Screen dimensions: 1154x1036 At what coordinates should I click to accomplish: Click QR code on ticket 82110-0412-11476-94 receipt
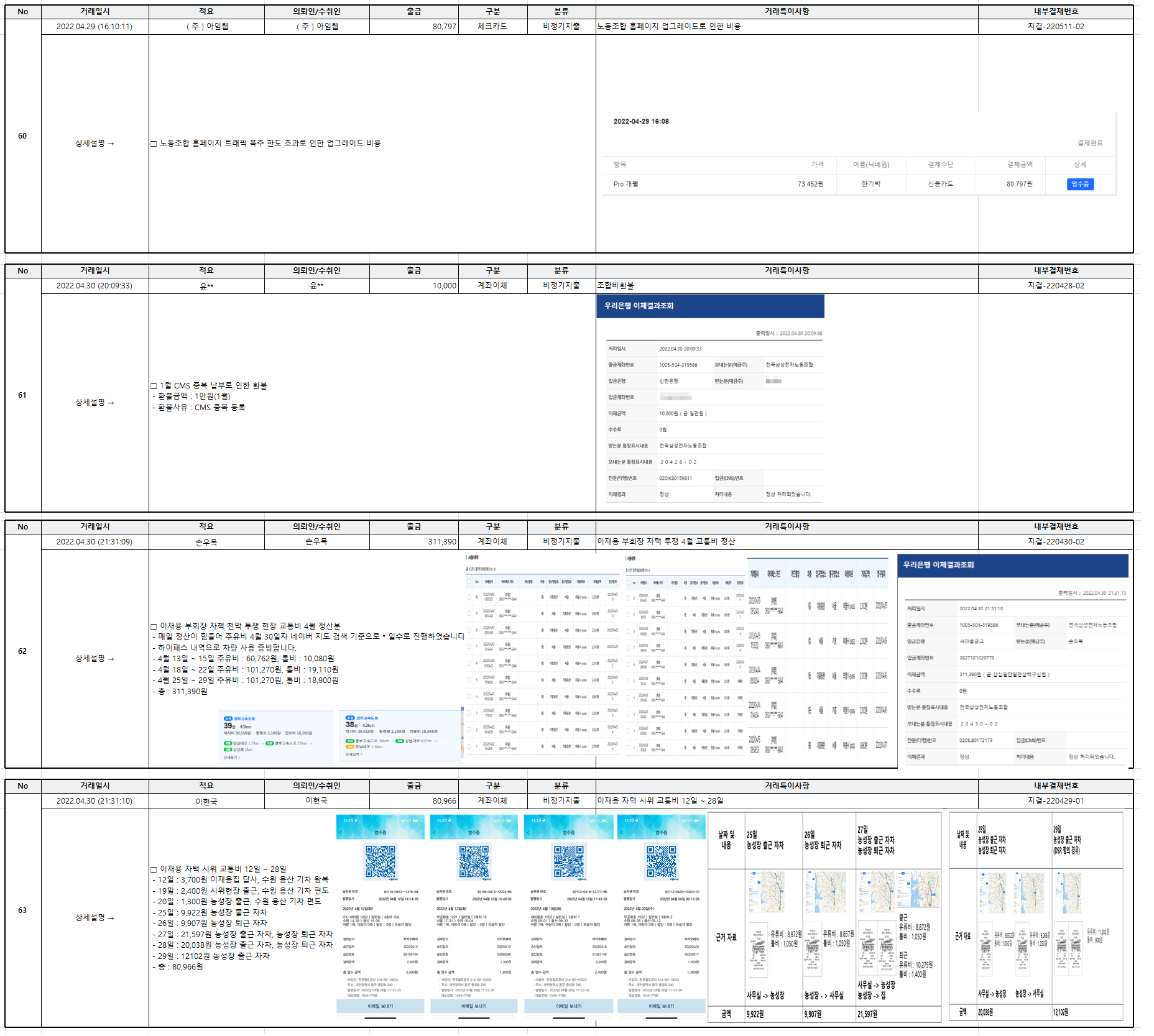coord(380,861)
